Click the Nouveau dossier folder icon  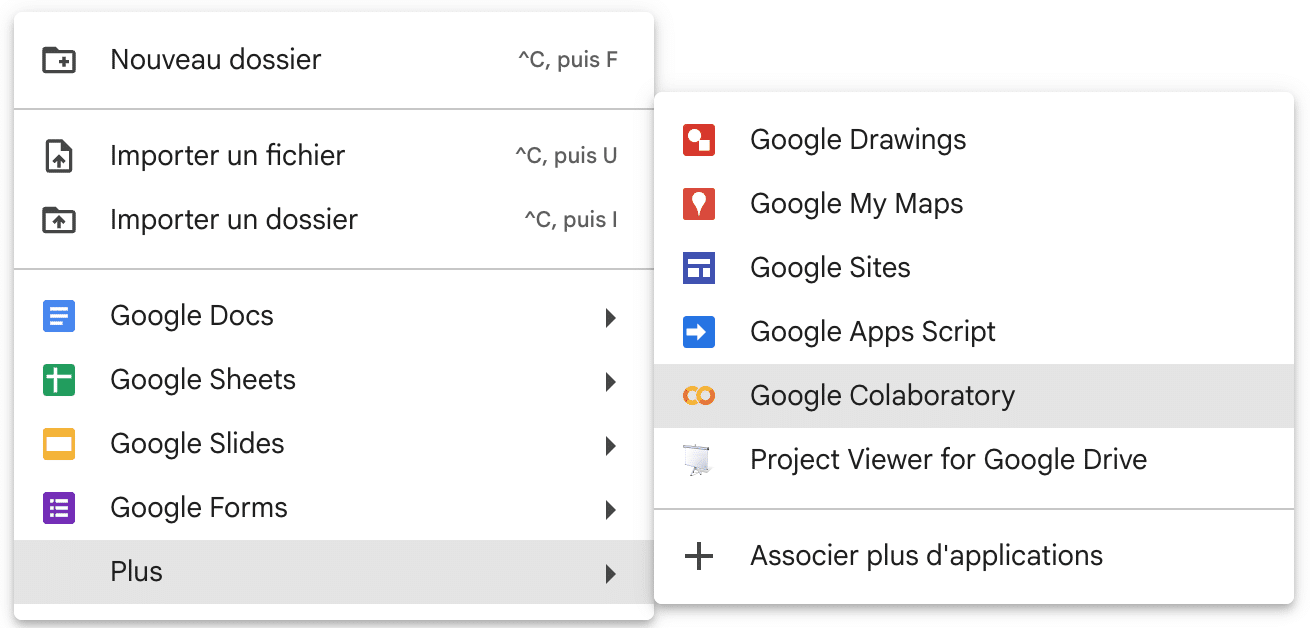[x=59, y=60]
